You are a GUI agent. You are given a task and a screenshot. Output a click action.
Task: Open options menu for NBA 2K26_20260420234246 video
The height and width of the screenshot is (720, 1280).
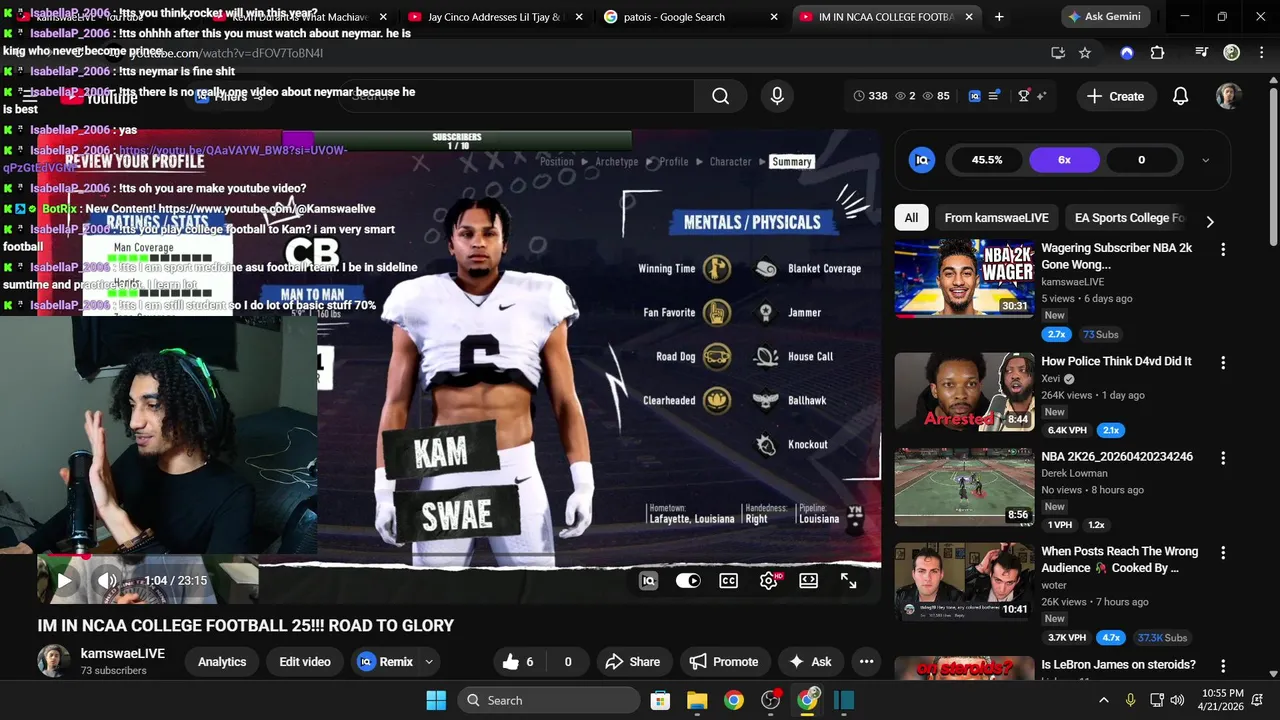[1222, 457]
